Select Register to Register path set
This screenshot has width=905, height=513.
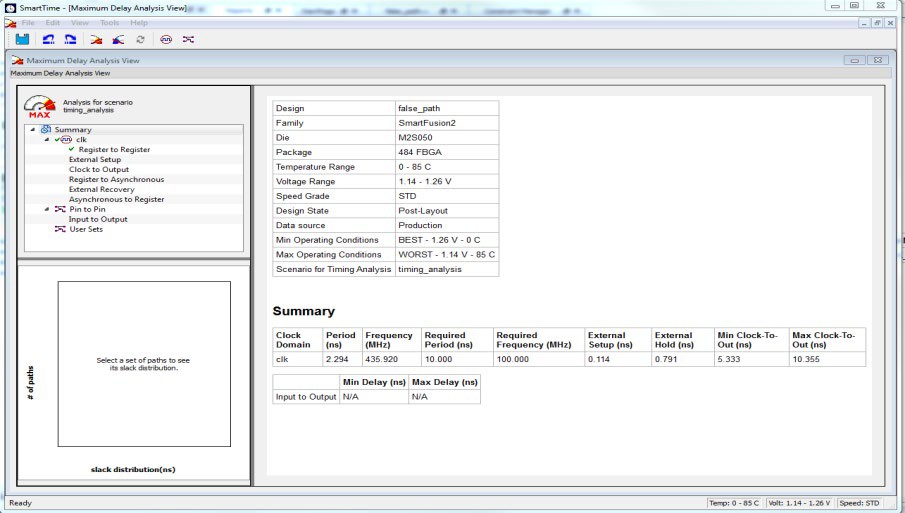(x=114, y=150)
